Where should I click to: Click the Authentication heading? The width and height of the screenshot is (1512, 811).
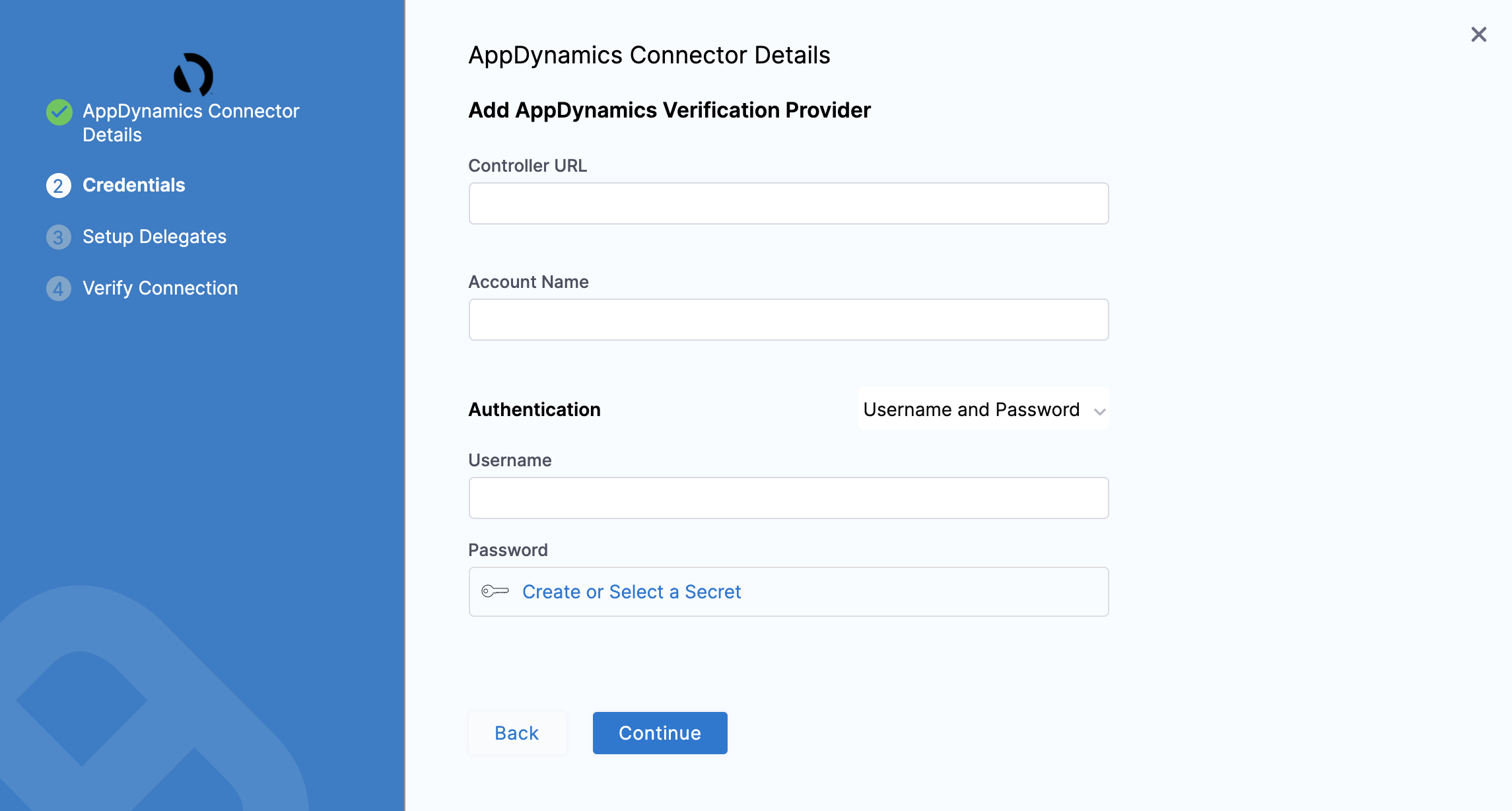click(x=534, y=409)
